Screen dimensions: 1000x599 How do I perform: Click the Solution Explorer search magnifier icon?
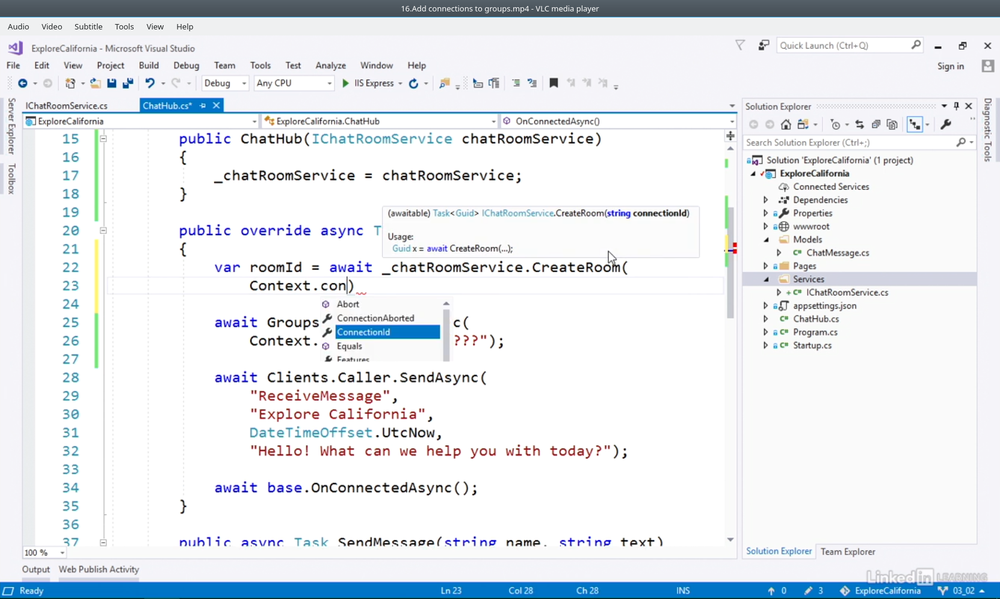point(960,142)
